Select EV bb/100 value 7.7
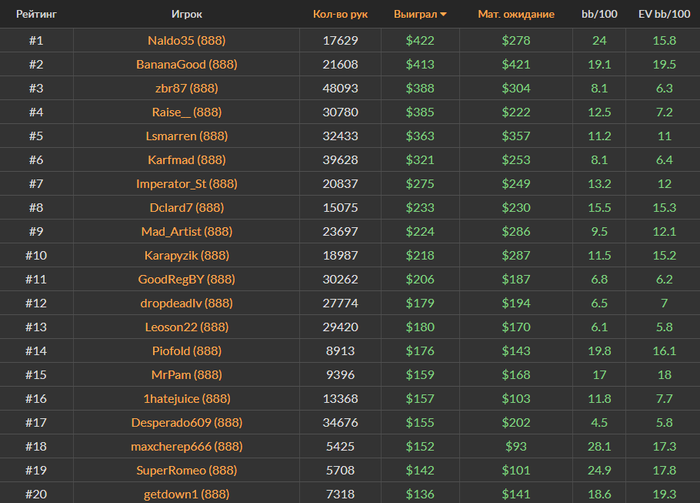The height and width of the screenshot is (503, 700). 664,399
